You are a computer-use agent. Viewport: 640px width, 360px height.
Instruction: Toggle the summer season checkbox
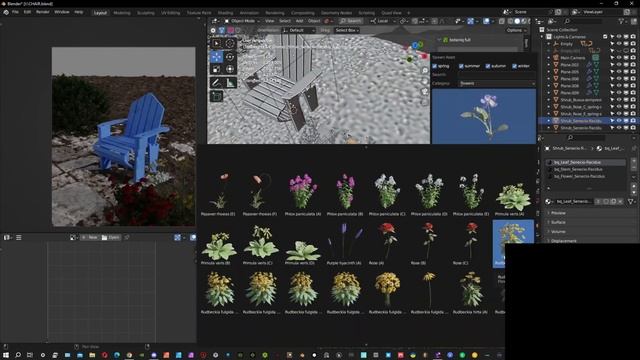[461, 66]
